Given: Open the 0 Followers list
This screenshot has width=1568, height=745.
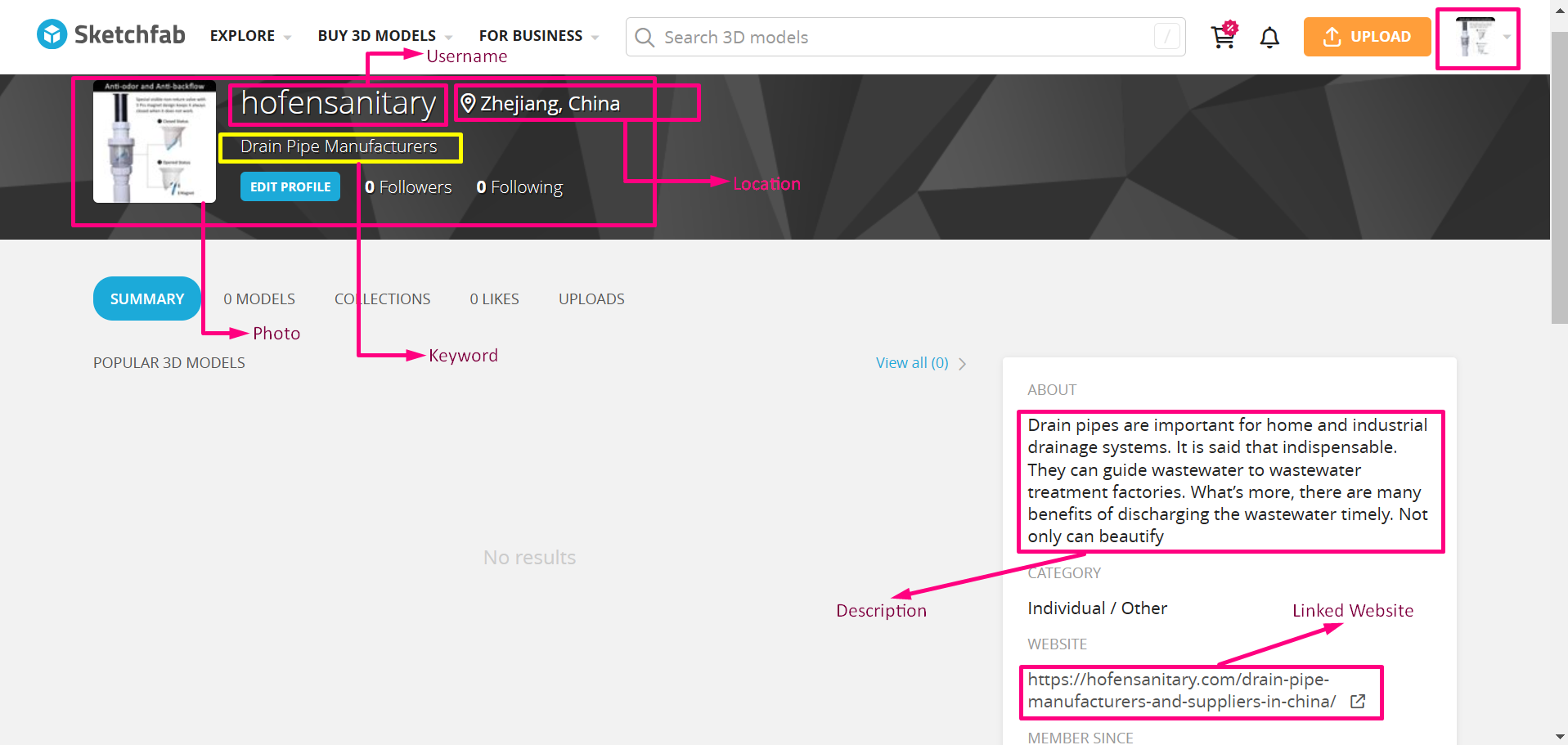Looking at the screenshot, I should pyautogui.click(x=408, y=187).
